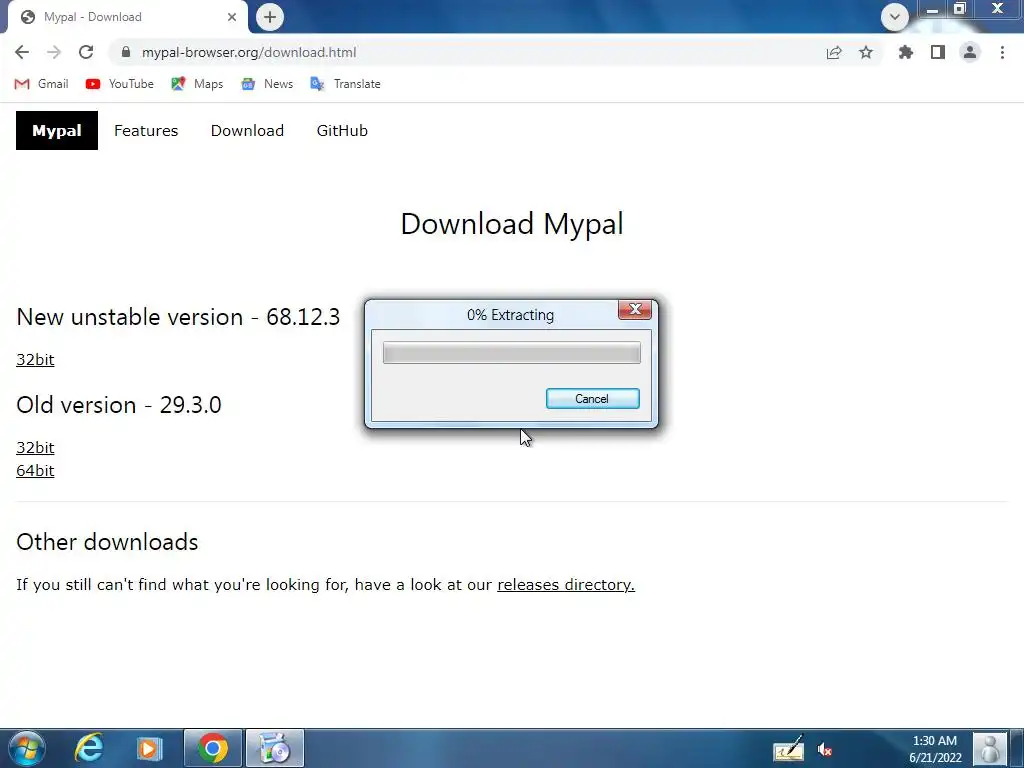Open Windows Media Player from taskbar

click(x=149, y=748)
